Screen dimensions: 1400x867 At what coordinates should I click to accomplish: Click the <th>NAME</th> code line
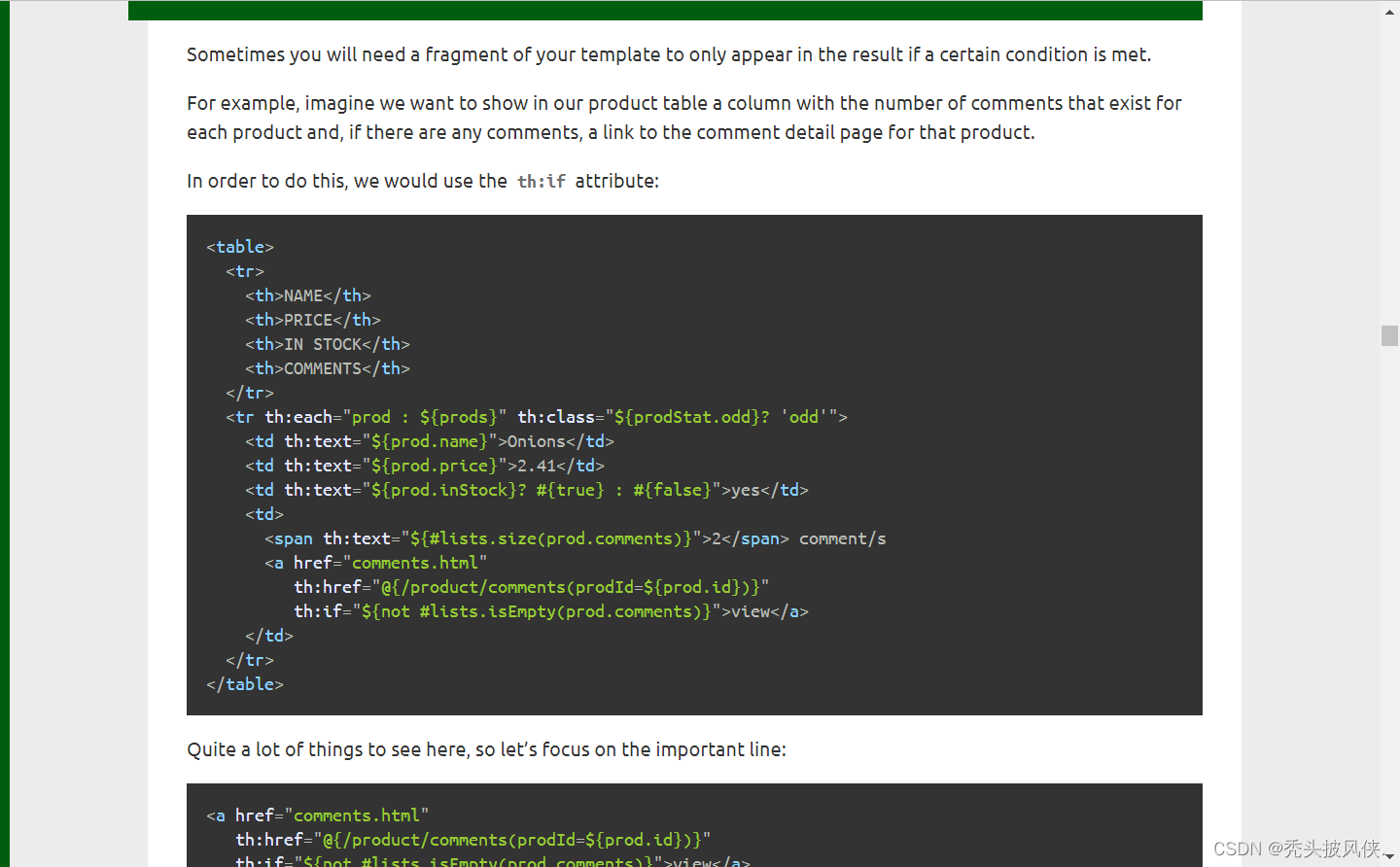click(x=308, y=295)
